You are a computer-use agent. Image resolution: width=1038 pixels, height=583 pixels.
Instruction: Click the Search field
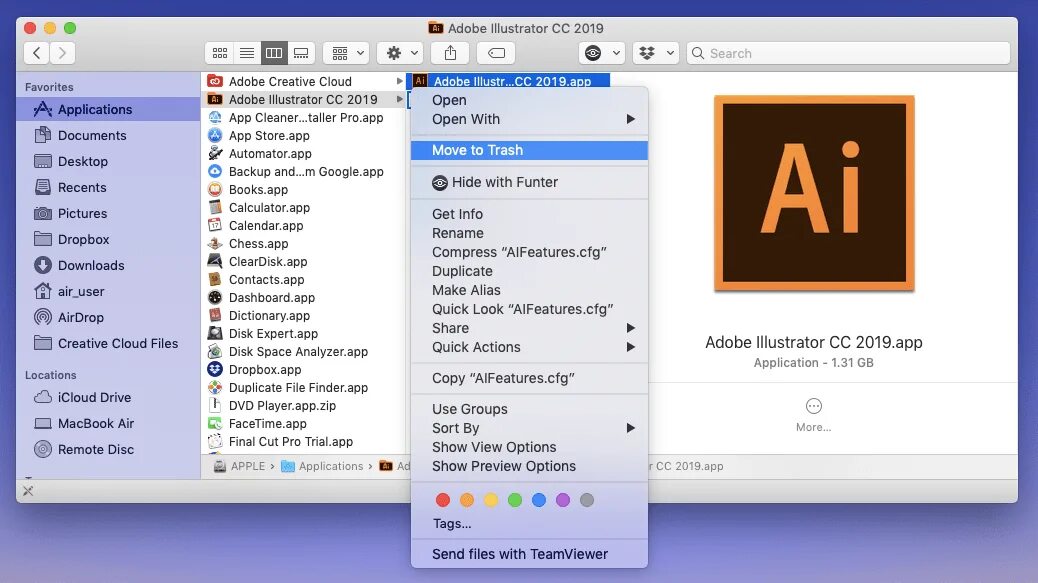(x=849, y=53)
